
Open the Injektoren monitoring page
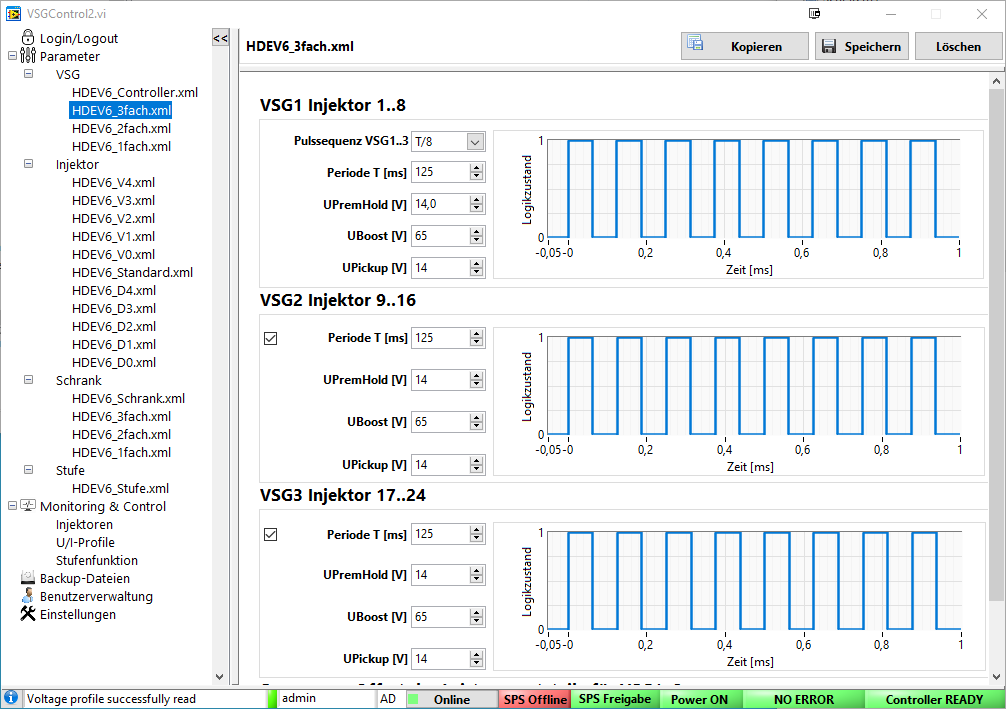84,524
